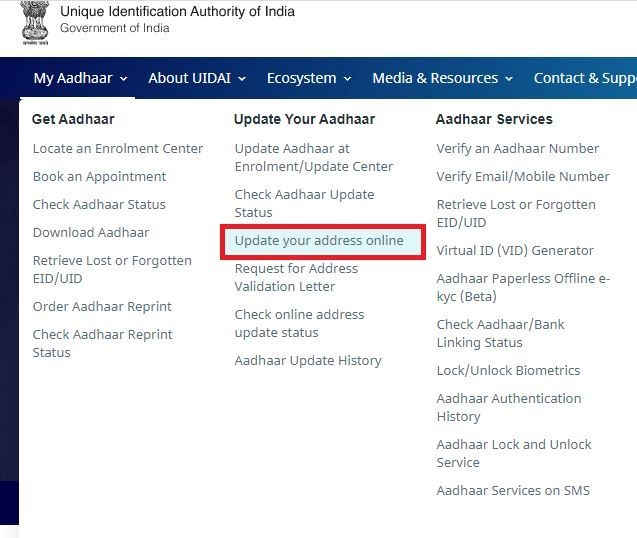Open Check Aadhaar Update Status link

(x=304, y=203)
